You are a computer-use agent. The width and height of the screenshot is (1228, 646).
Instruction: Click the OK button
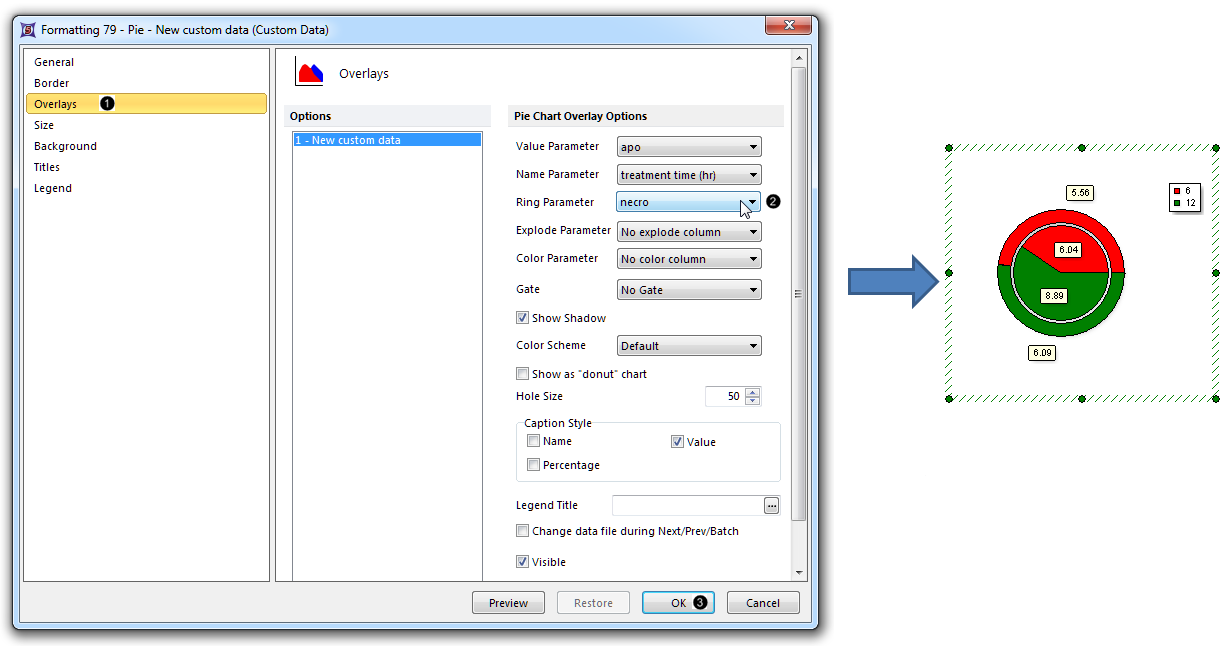pos(678,603)
